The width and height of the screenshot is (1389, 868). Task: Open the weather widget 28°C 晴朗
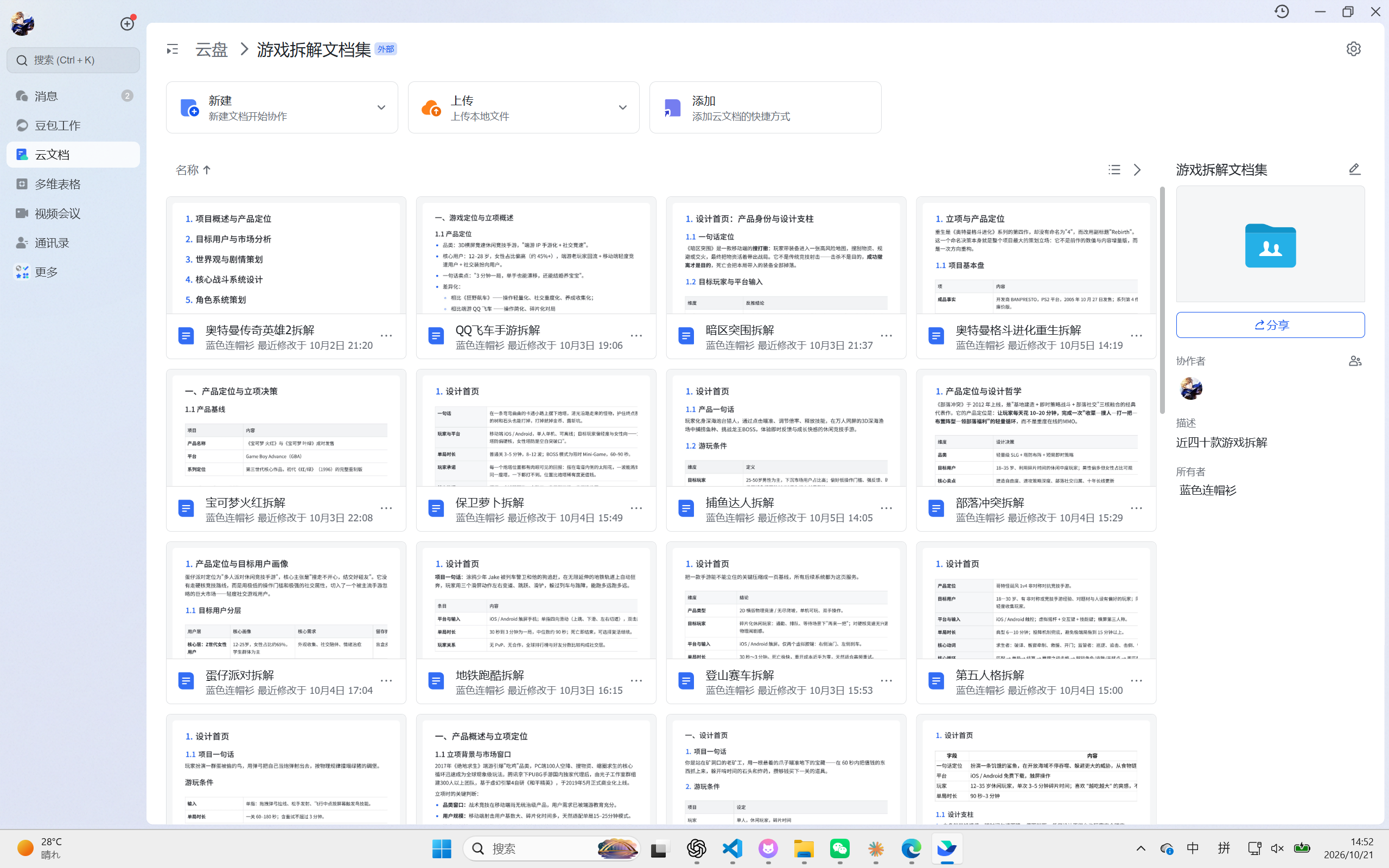tap(40, 848)
